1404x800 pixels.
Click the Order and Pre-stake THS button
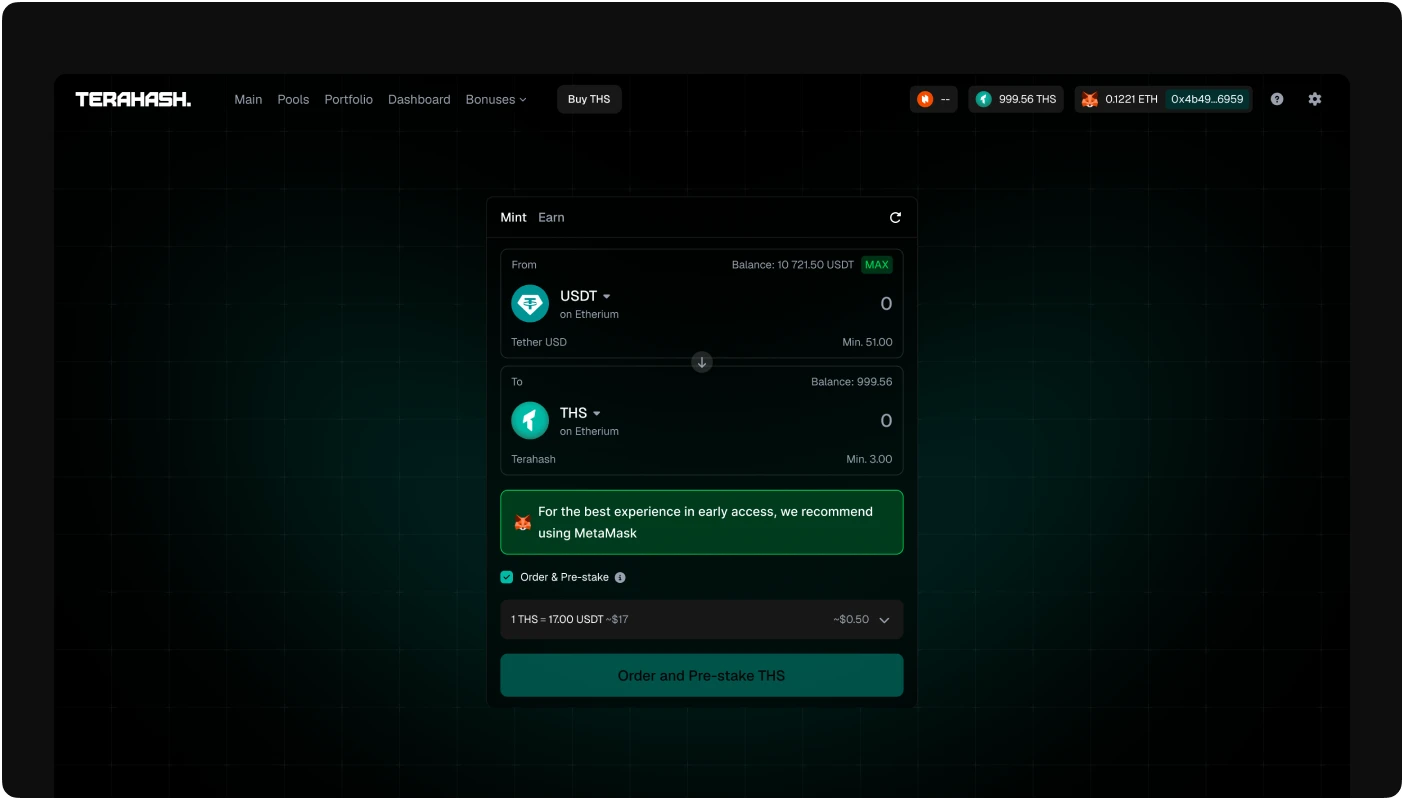(x=702, y=676)
